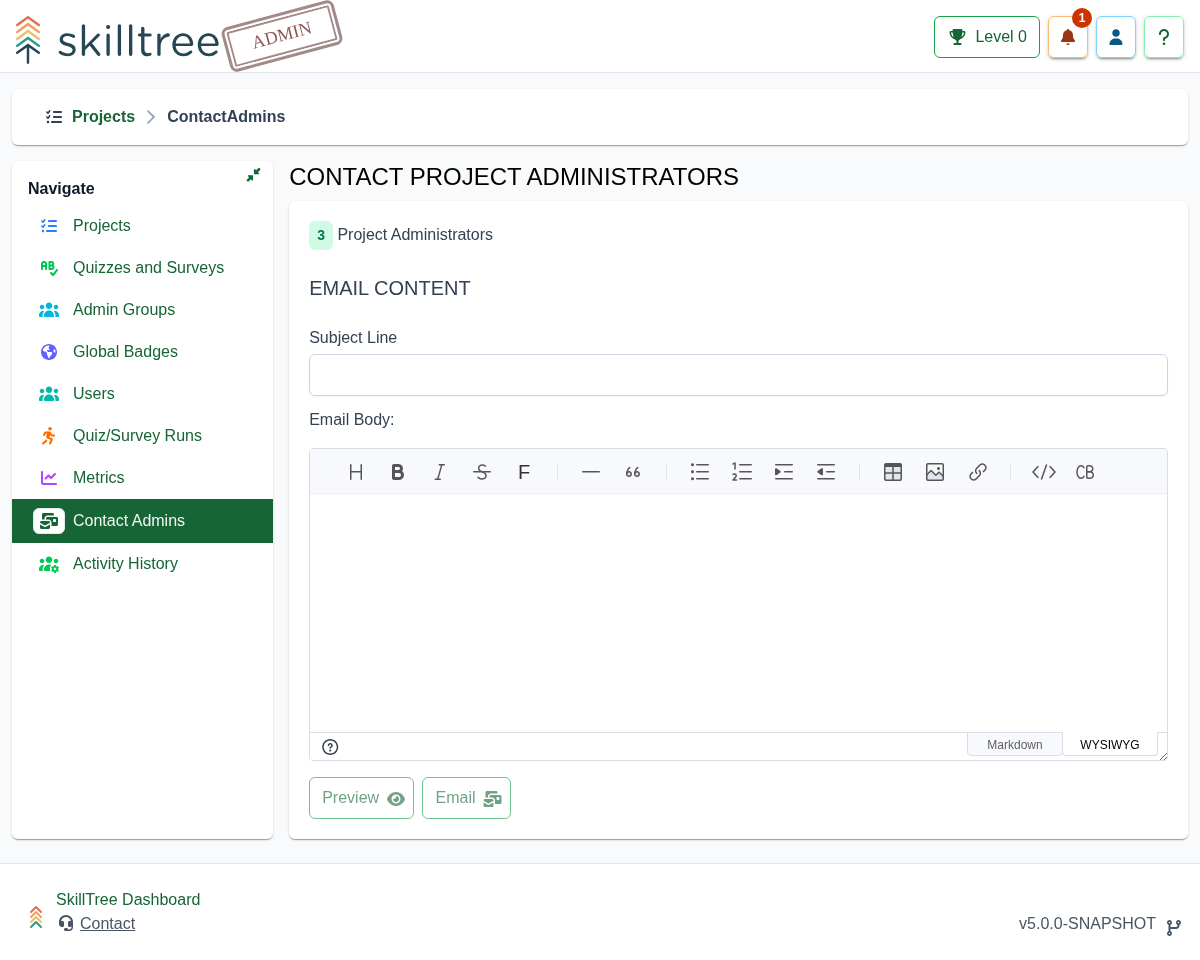Collapse the Navigate sidebar
This screenshot has width=1200, height=960.
pyautogui.click(x=253, y=175)
